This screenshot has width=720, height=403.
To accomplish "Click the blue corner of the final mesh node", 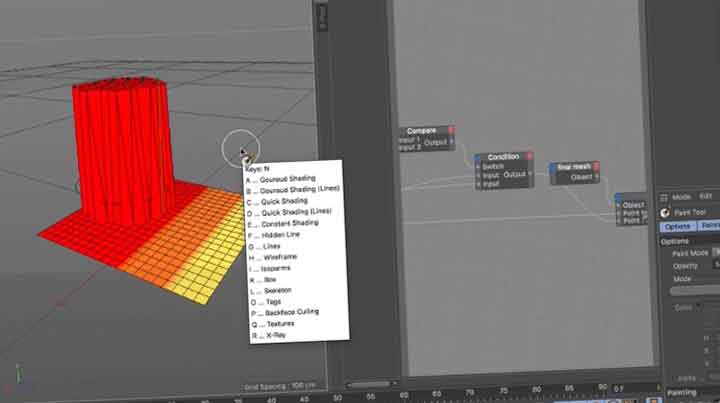I will coord(554,167).
